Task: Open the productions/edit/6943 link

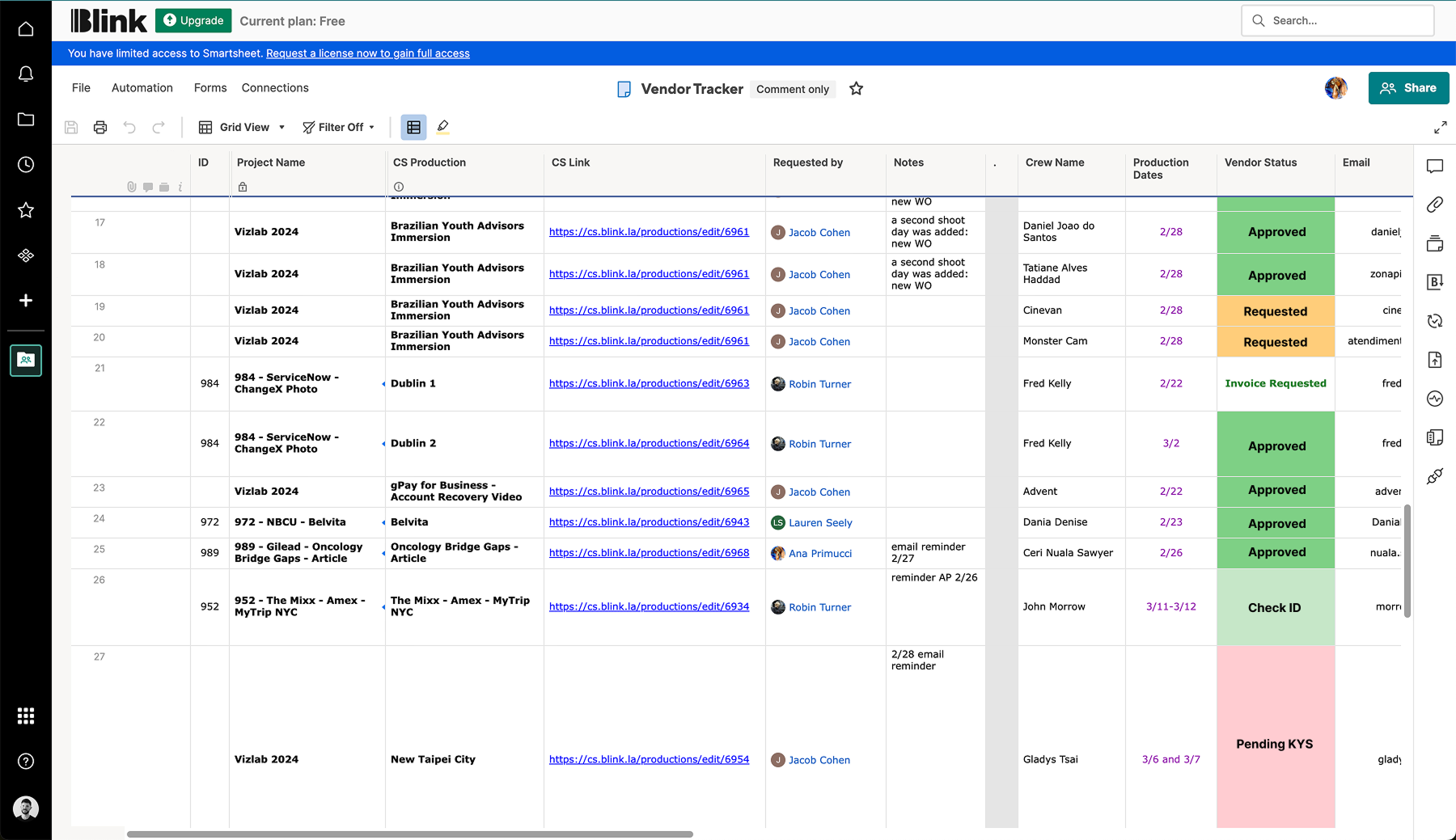Action: click(649, 522)
